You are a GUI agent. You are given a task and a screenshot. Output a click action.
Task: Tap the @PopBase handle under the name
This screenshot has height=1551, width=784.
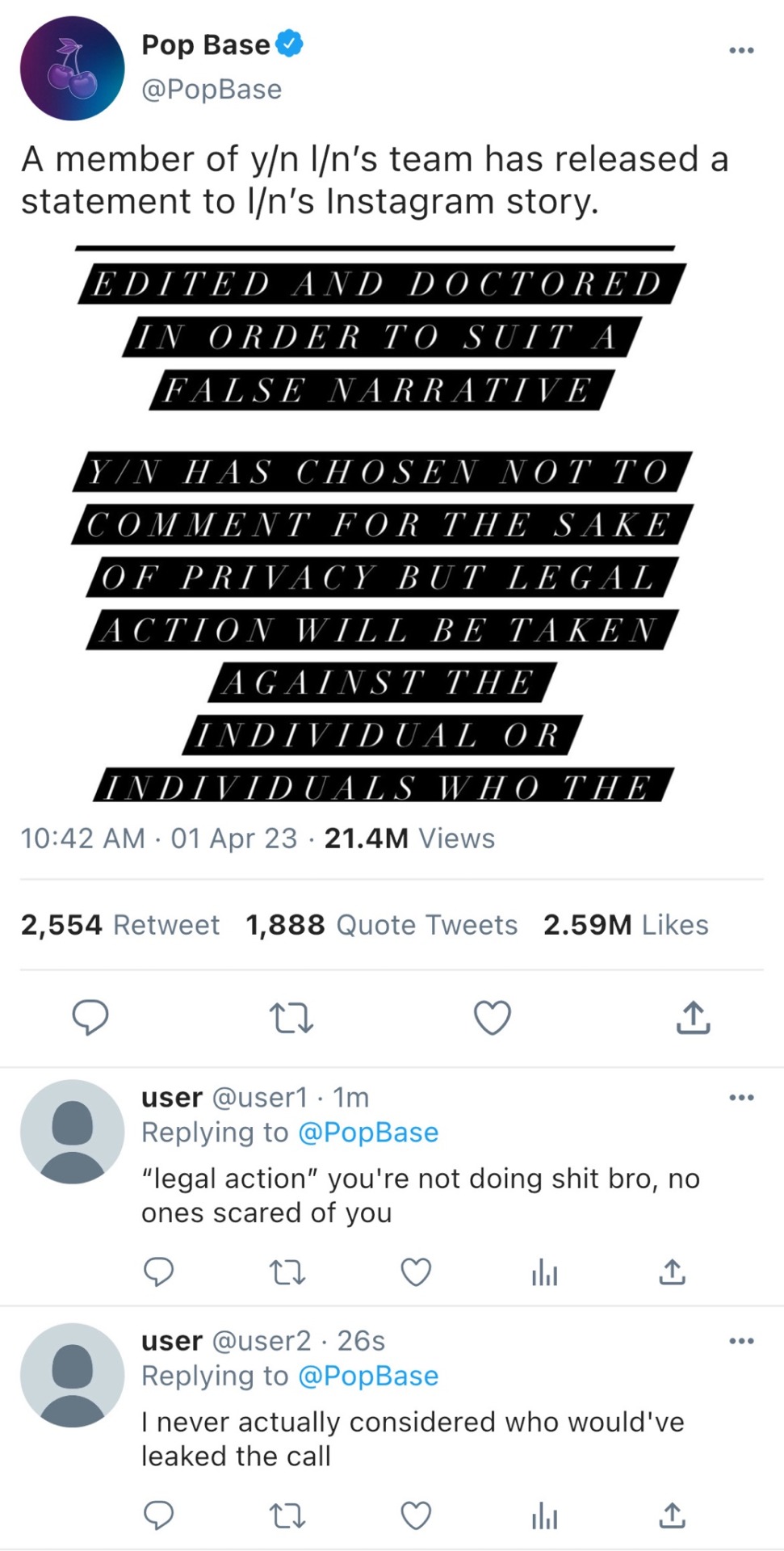[212, 89]
